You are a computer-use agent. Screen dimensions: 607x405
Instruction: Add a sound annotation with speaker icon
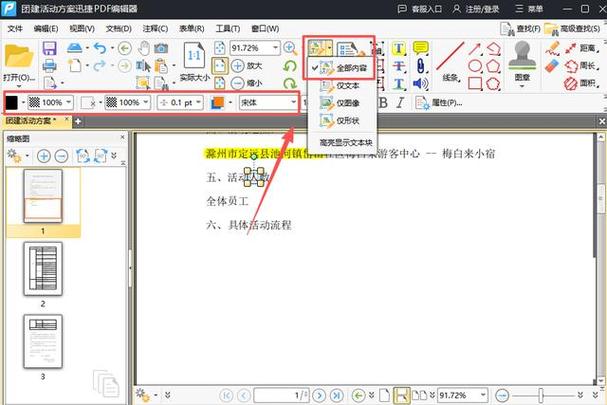[x=421, y=83]
